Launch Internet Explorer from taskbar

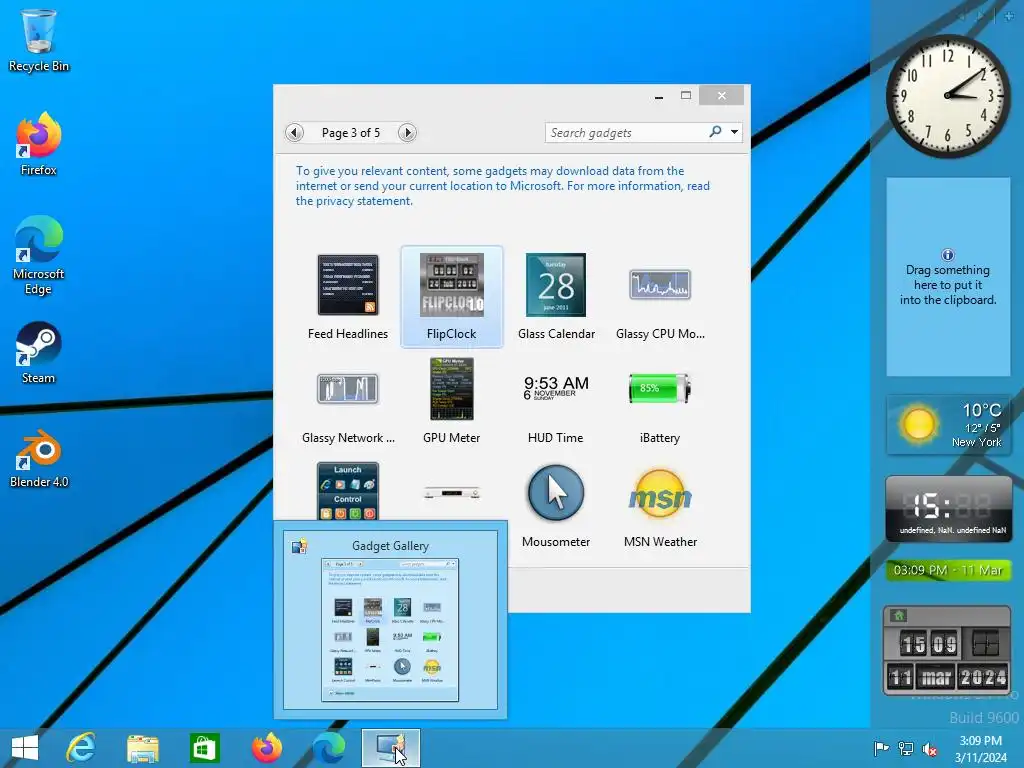[81, 748]
